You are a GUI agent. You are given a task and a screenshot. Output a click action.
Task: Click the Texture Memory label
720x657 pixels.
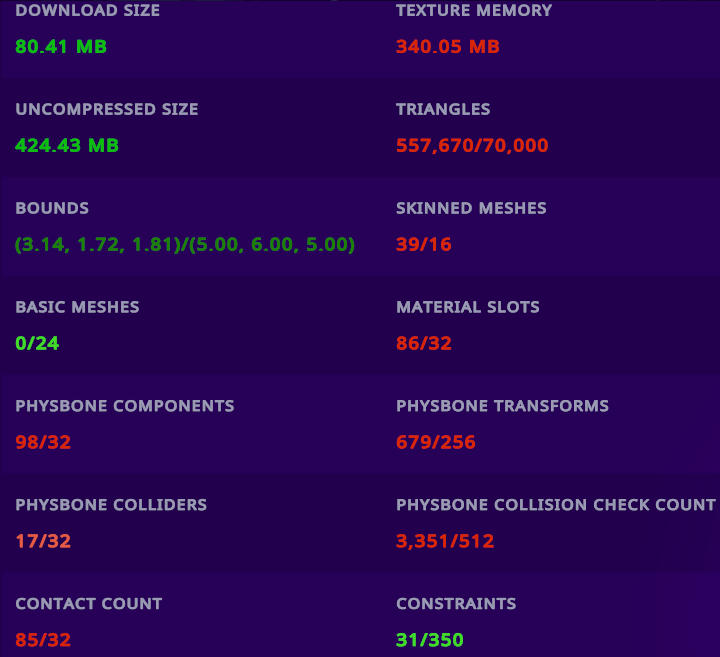tap(474, 11)
